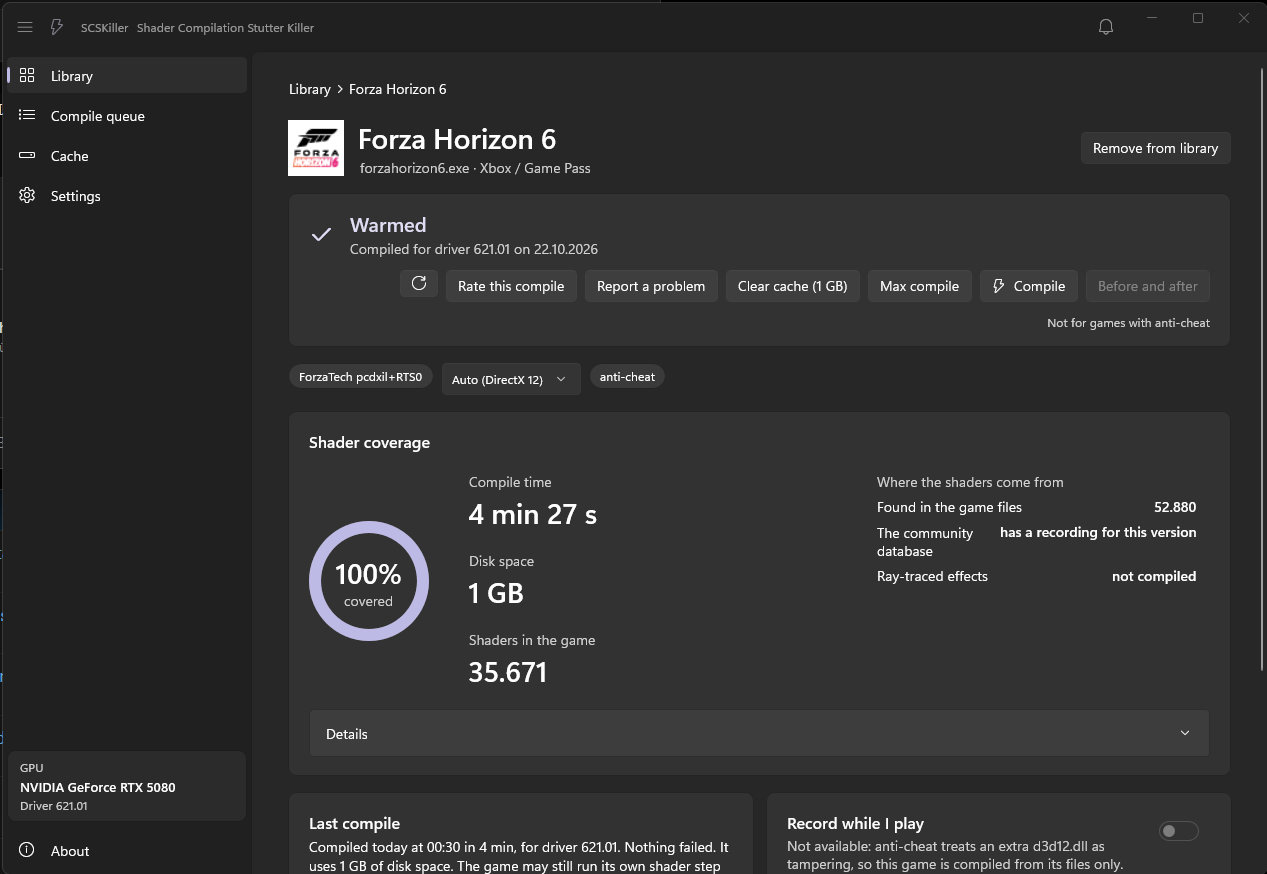The image size is (1267, 874).
Task: Click the 1 GB disk space value
Action: click(496, 593)
